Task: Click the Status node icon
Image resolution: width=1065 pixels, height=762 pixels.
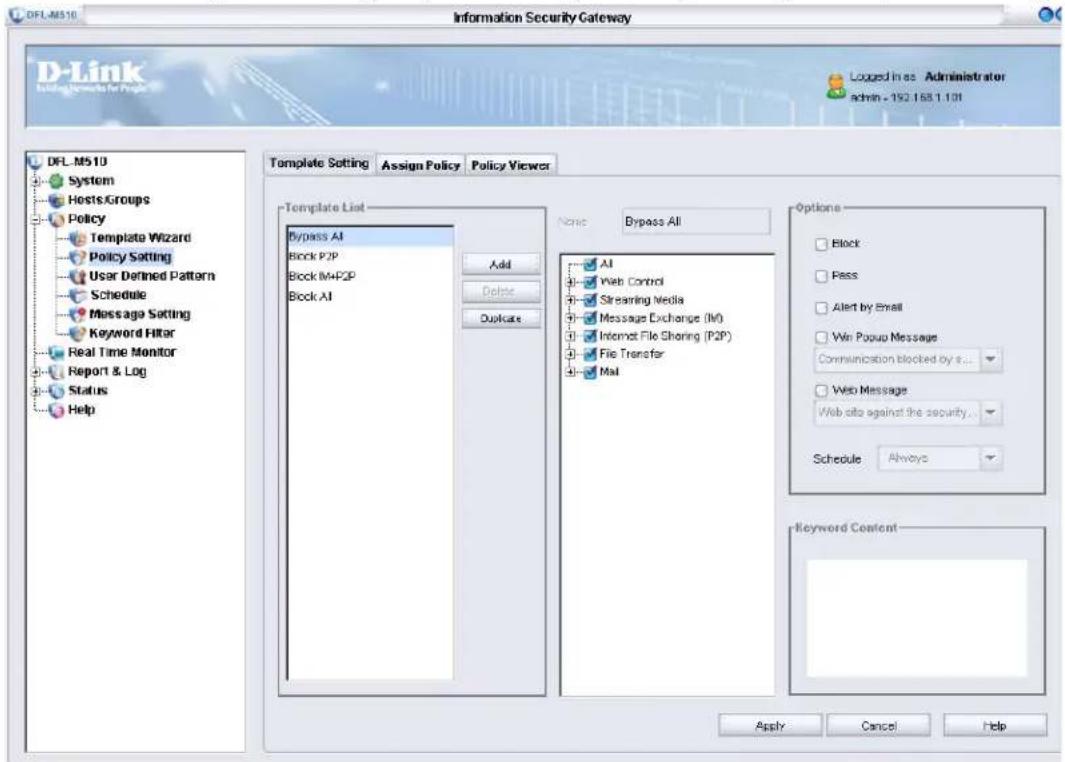Action: tap(56, 391)
